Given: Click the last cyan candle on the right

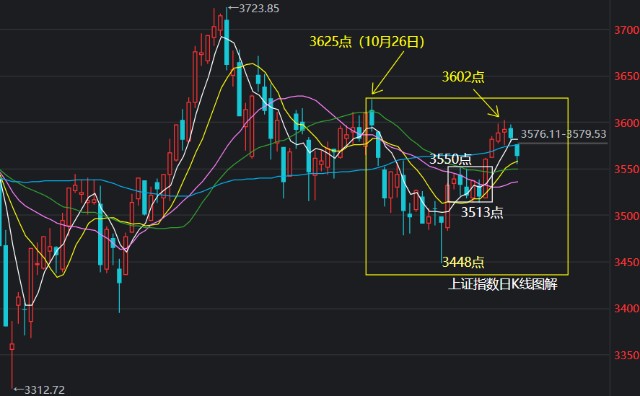Looking at the screenshot, I should 517,150.
